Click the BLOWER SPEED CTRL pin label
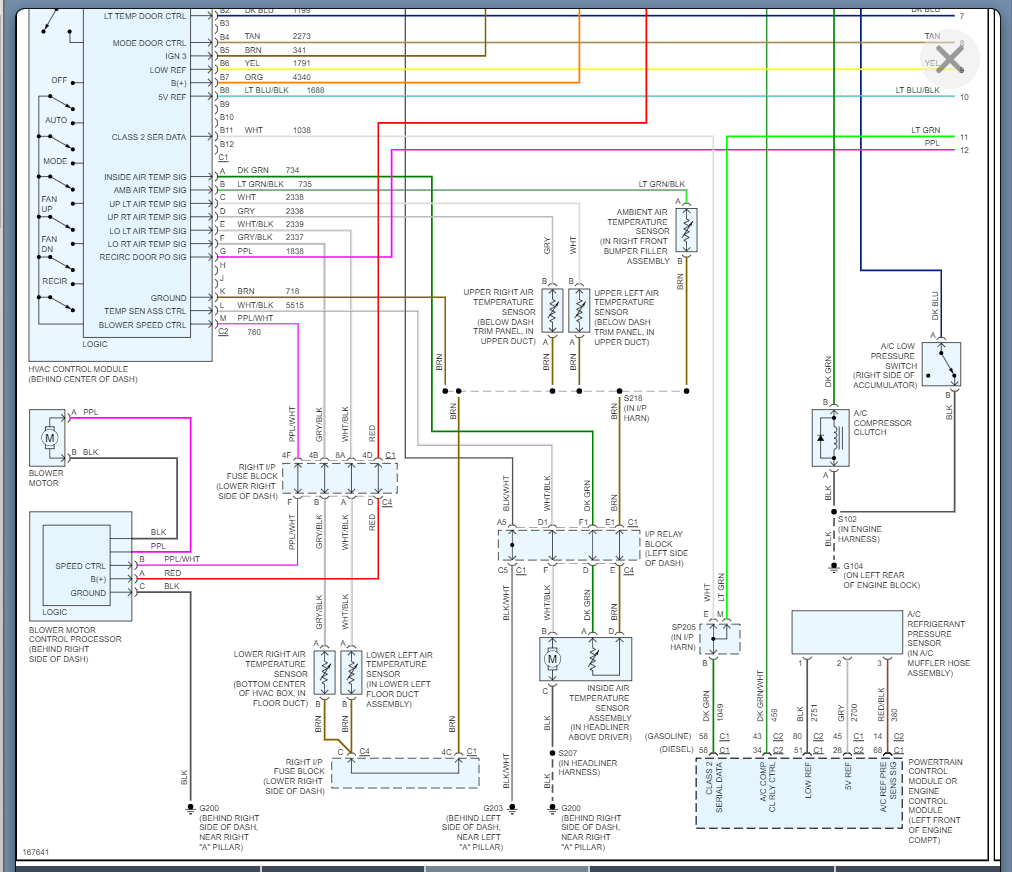The height and width of the screenshot is (872, 1012). click(142, 325)
